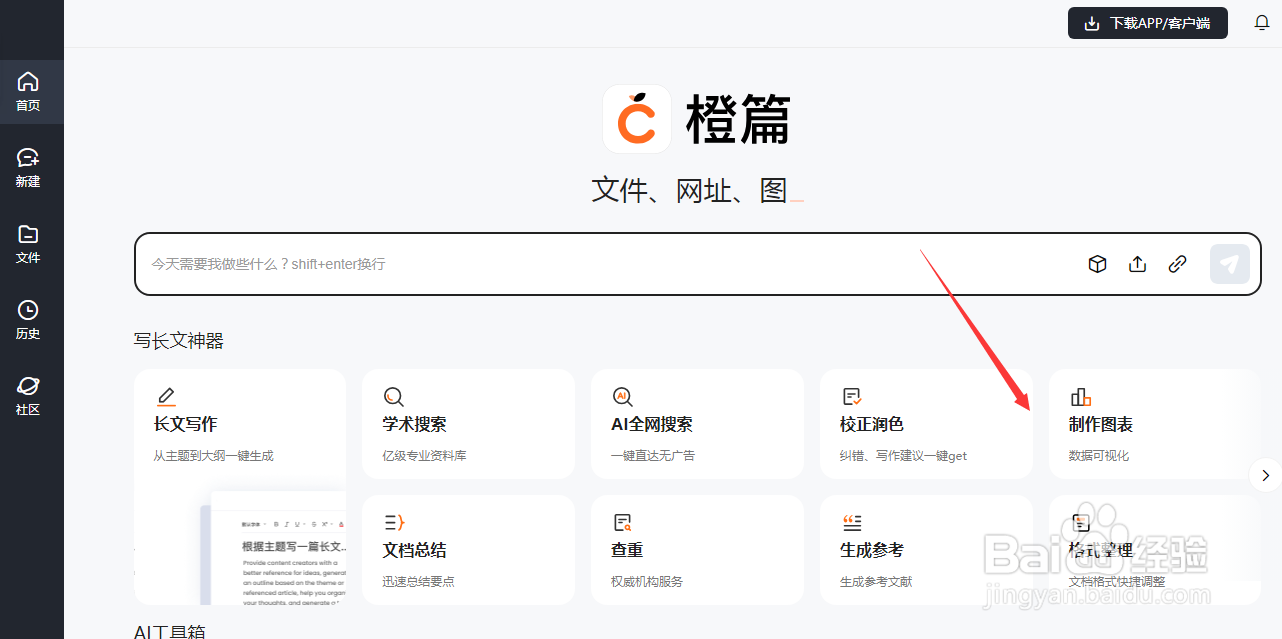Click the 生成参考文献 description
The width and height of the screenshot is (1282, 639).
click(x=876, y=581)
